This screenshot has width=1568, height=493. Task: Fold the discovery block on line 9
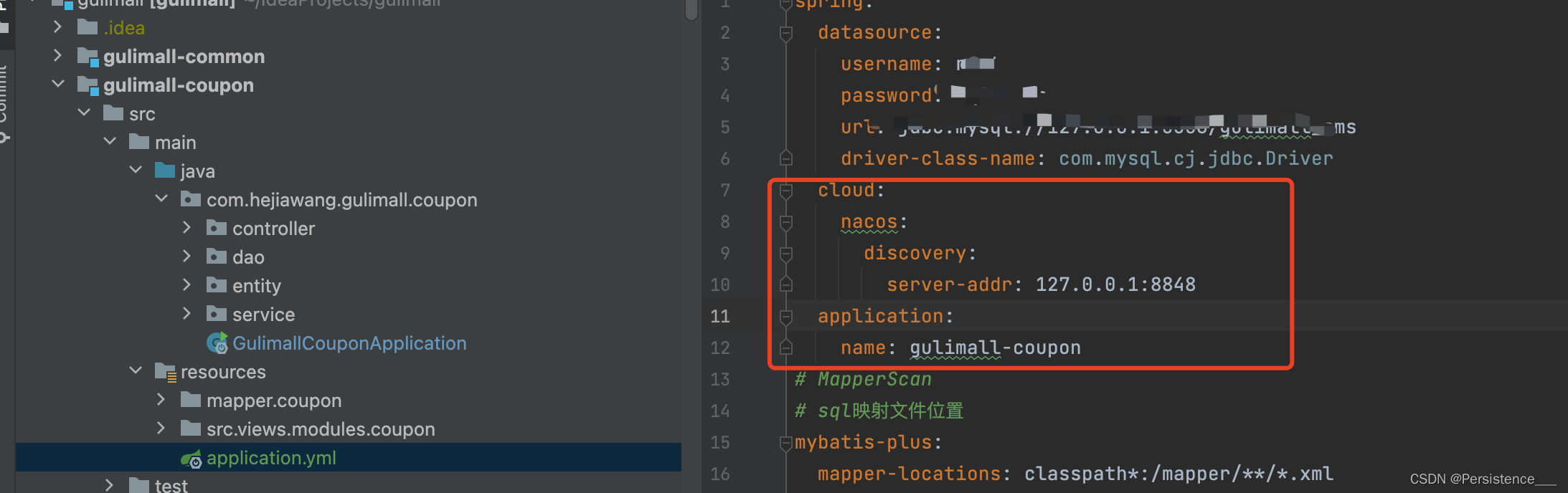[786, 254]
